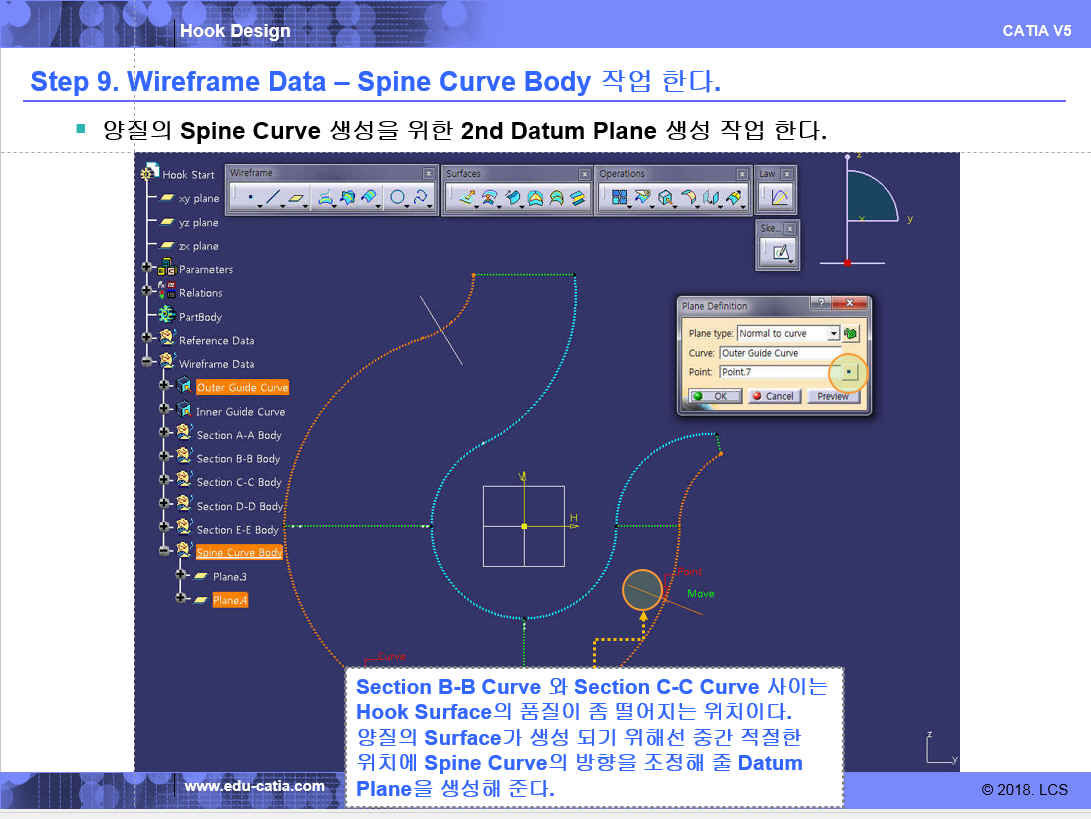The height and width of the screenshot is (819, 1091).
Task: Select Plane.4 in the specification tree
Action: pyautogui.click(x=229, y=600)
